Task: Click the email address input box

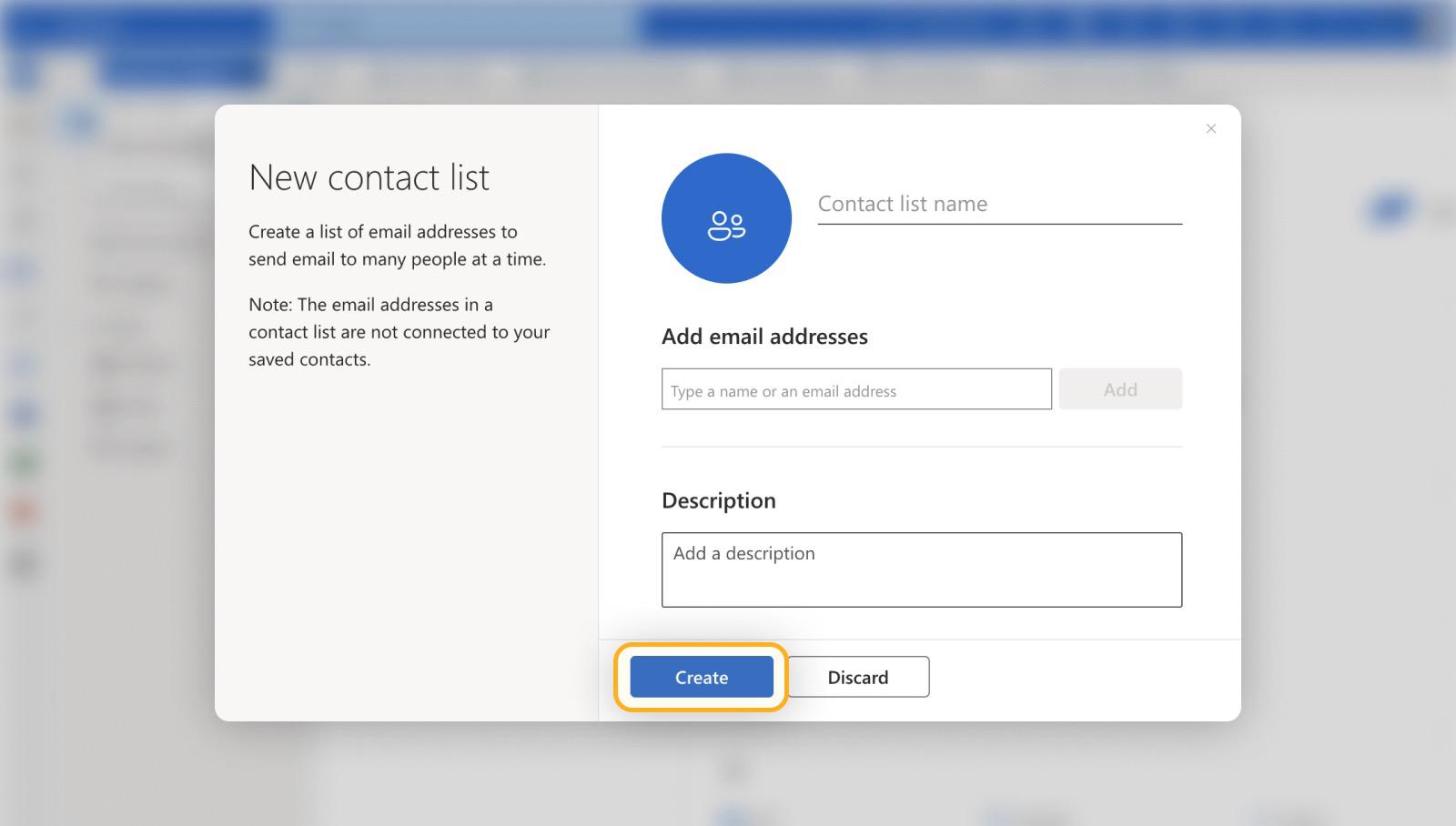Action: pos(856,389)
